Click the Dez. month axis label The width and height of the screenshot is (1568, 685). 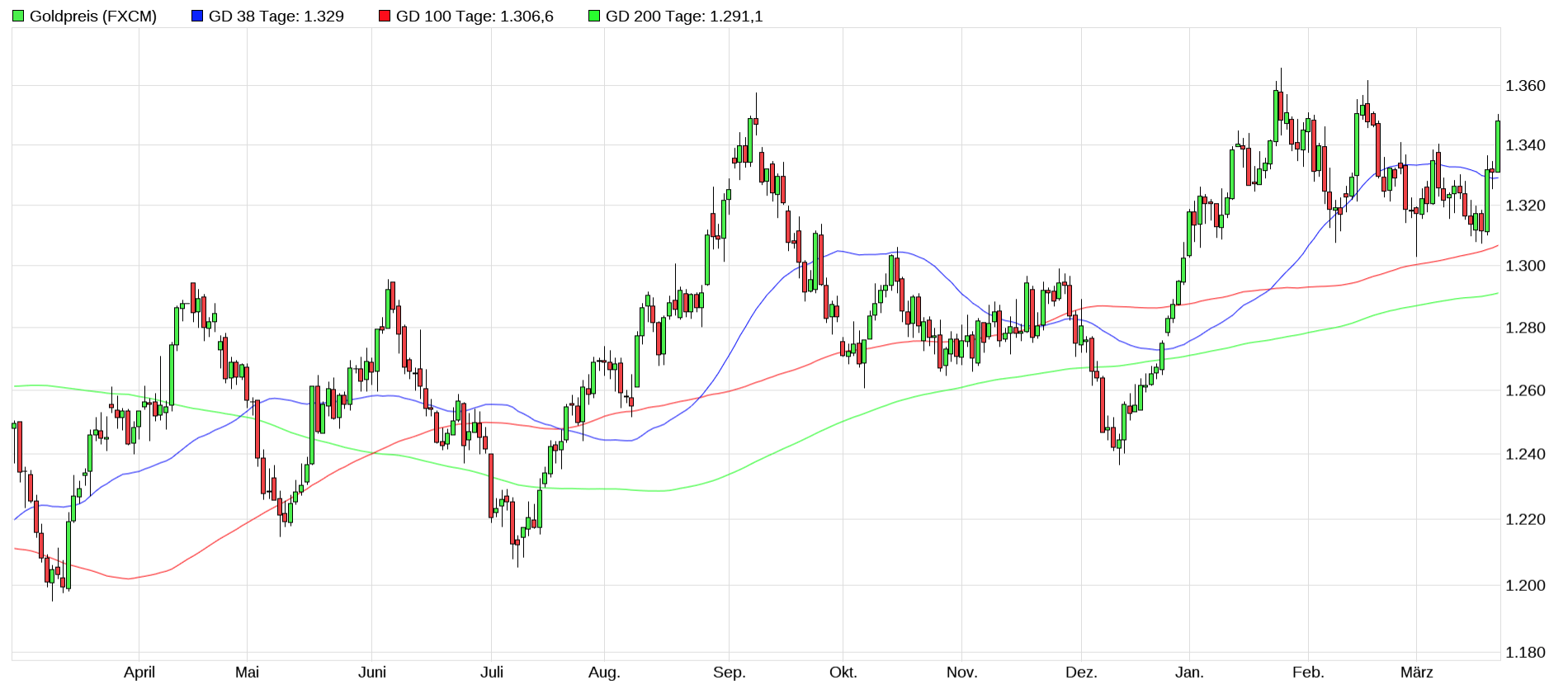(x=1081, y=673)
